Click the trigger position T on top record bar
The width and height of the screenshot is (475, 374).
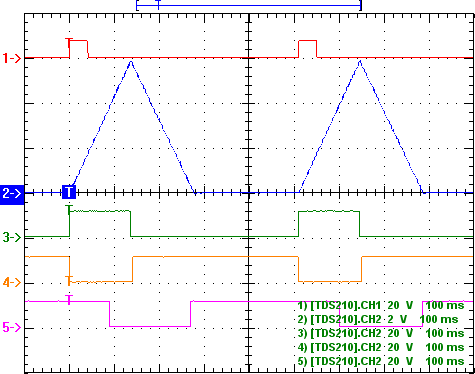[x=158, y=5]
